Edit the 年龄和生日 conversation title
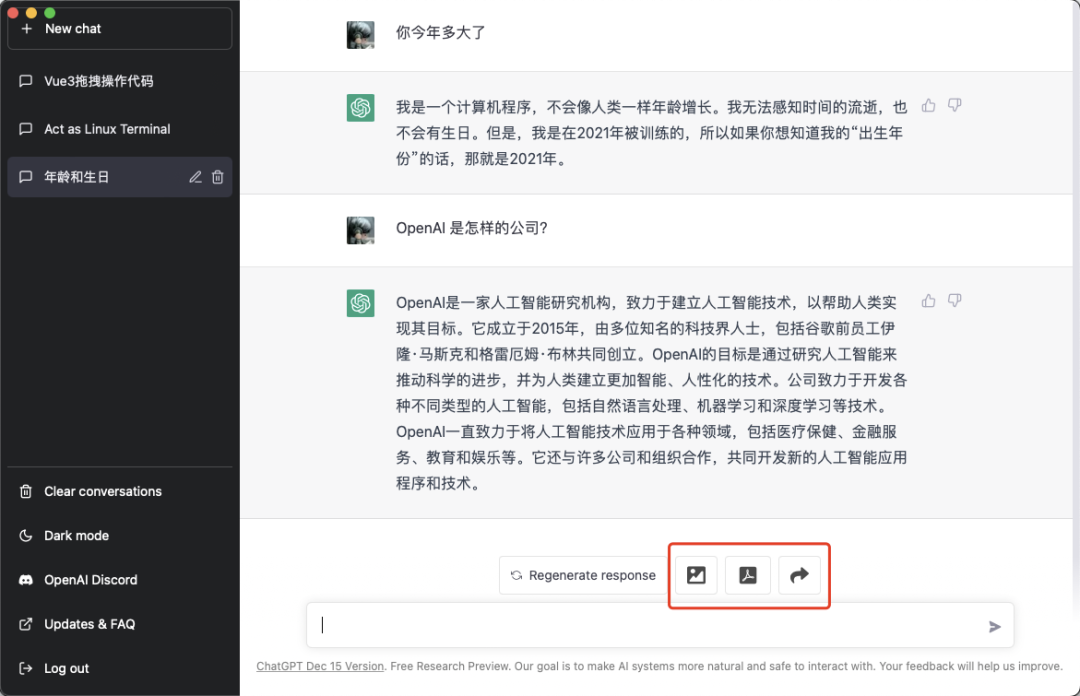Screen dimensions: 1080x696 [x=197, y=176]
